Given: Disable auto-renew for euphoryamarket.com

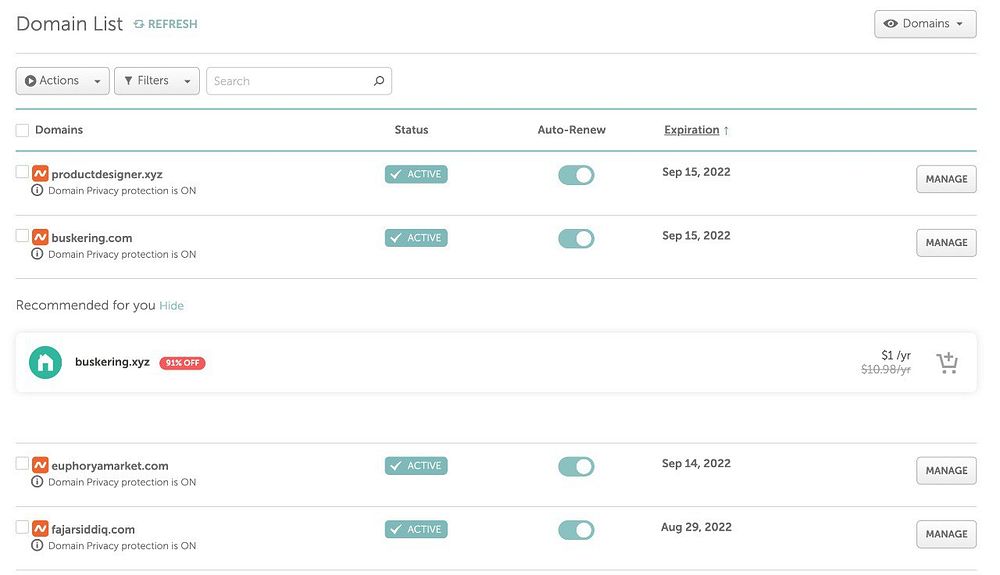Looking at the screenshot, I should 576,467.
